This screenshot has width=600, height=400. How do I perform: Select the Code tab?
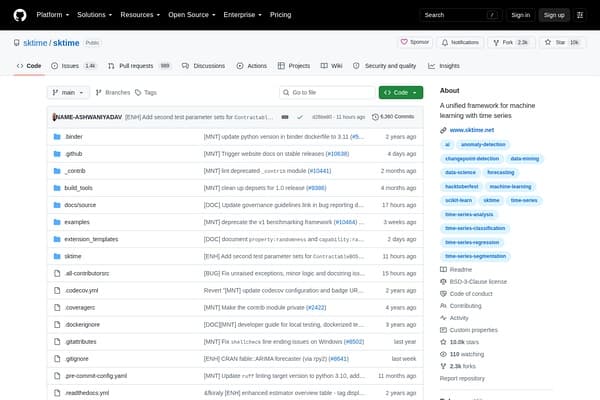29,66
